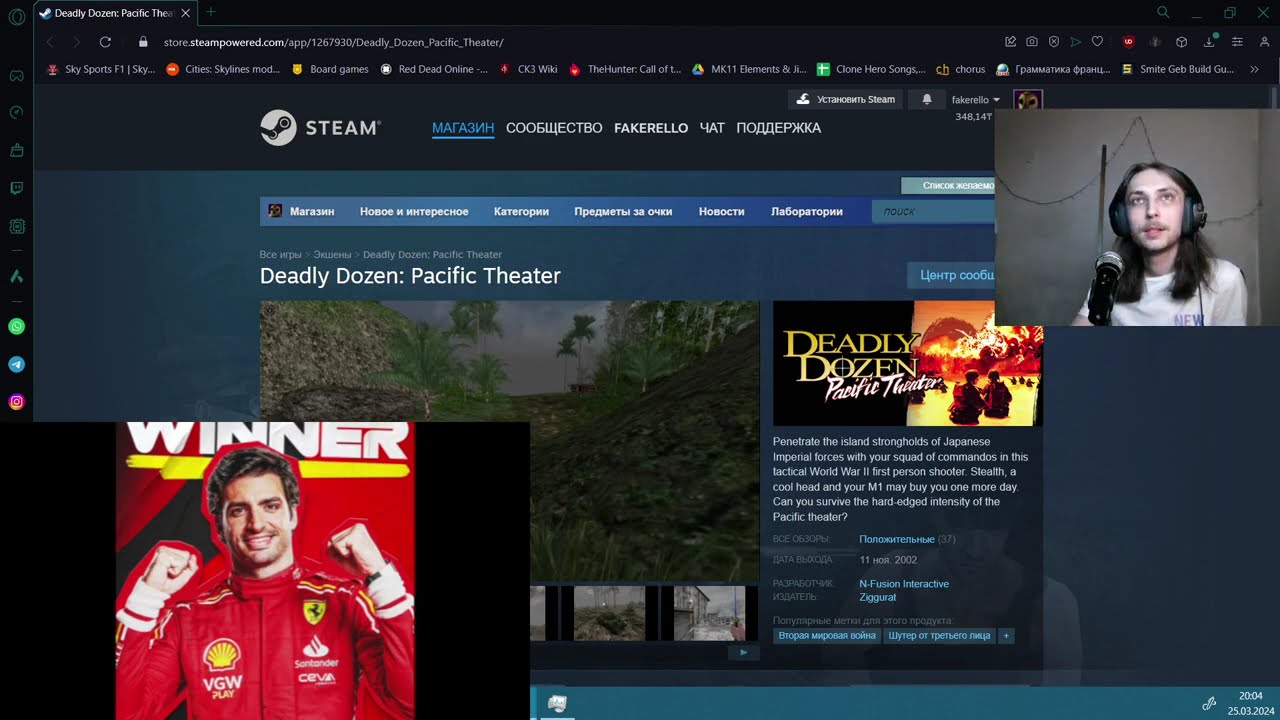Open the ad blocker shield icon
Image resolution: width=1280 pixels, height=720 pixels.
click(x=1054, y=42)
